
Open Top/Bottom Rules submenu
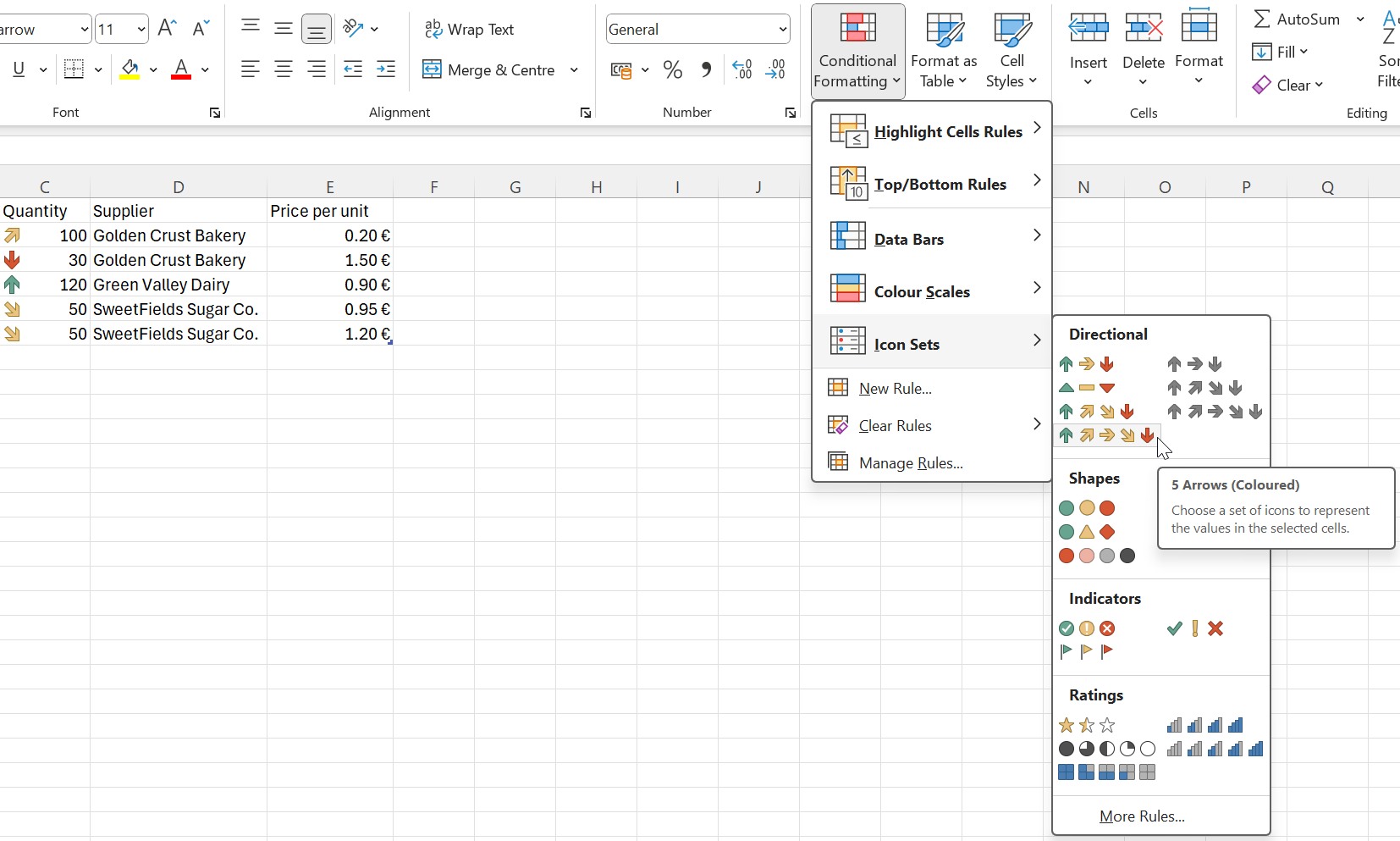(932, 184)
